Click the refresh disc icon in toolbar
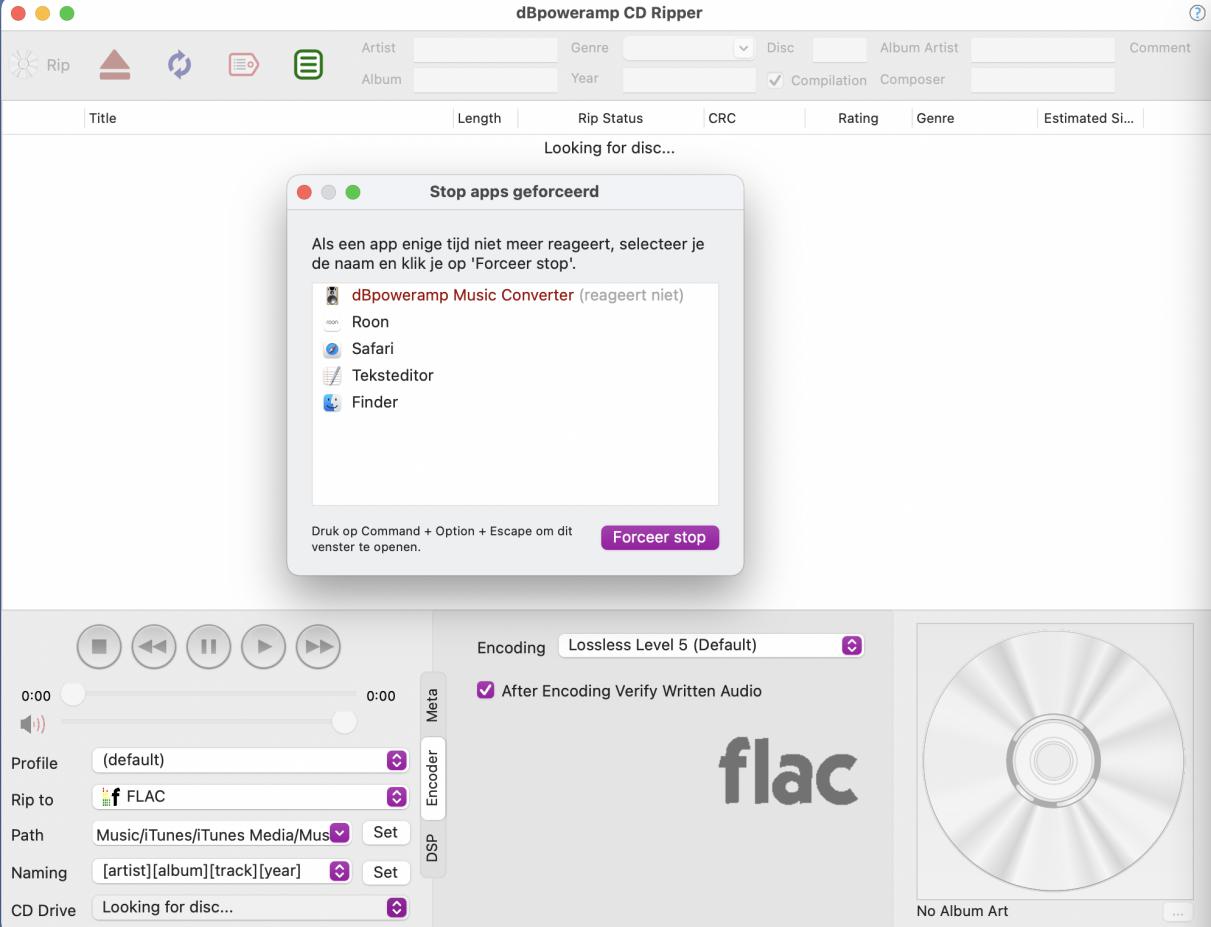 pos(179,65)
